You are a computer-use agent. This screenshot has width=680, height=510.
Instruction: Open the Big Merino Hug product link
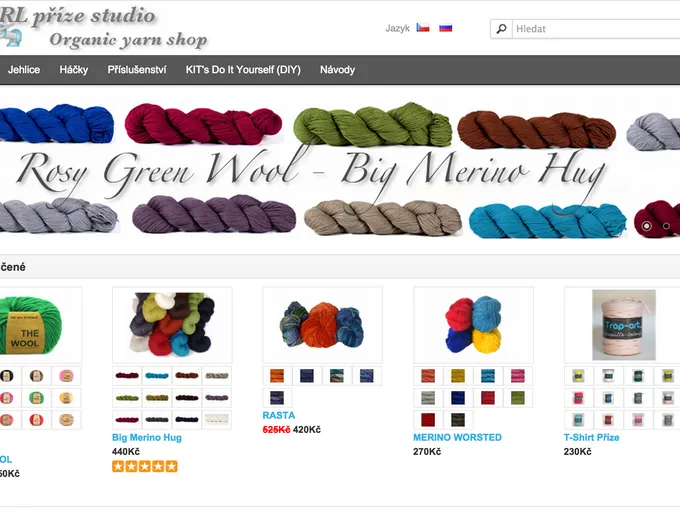click(147, 438)
